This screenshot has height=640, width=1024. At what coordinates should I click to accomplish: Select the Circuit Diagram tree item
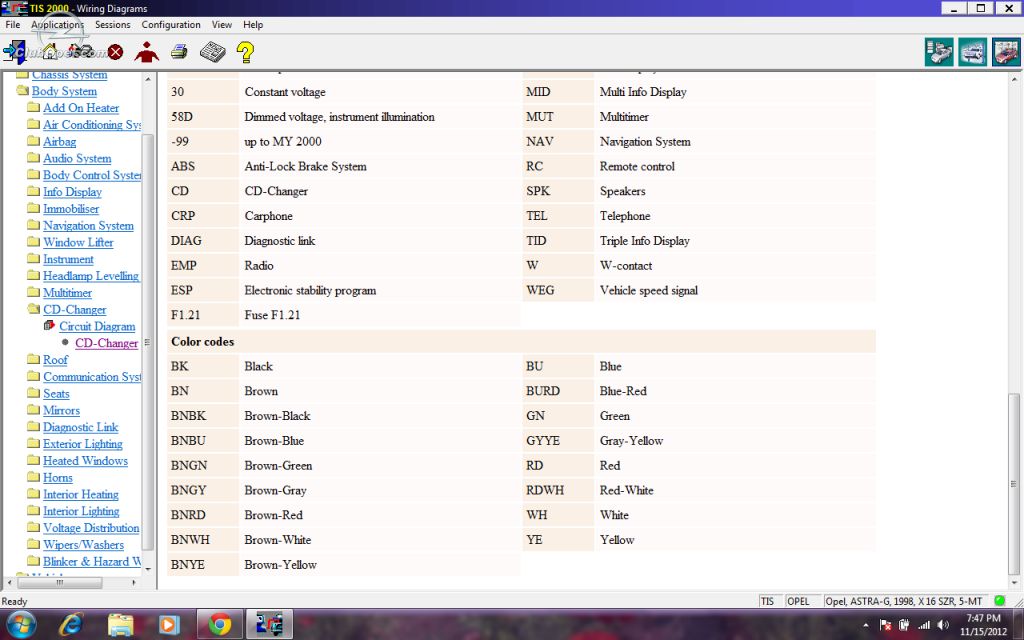[97, 326]
